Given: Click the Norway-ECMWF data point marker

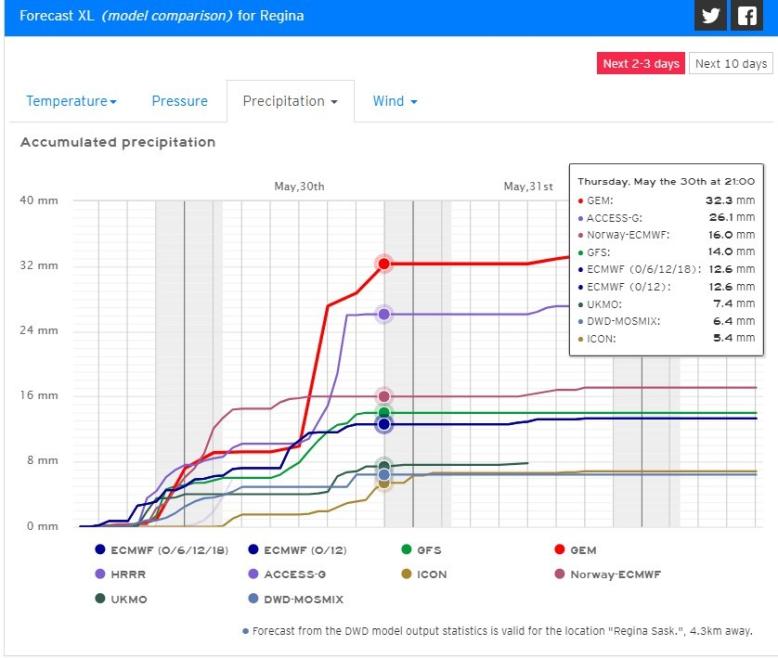Looking at the screenshot, I should 384,396.
